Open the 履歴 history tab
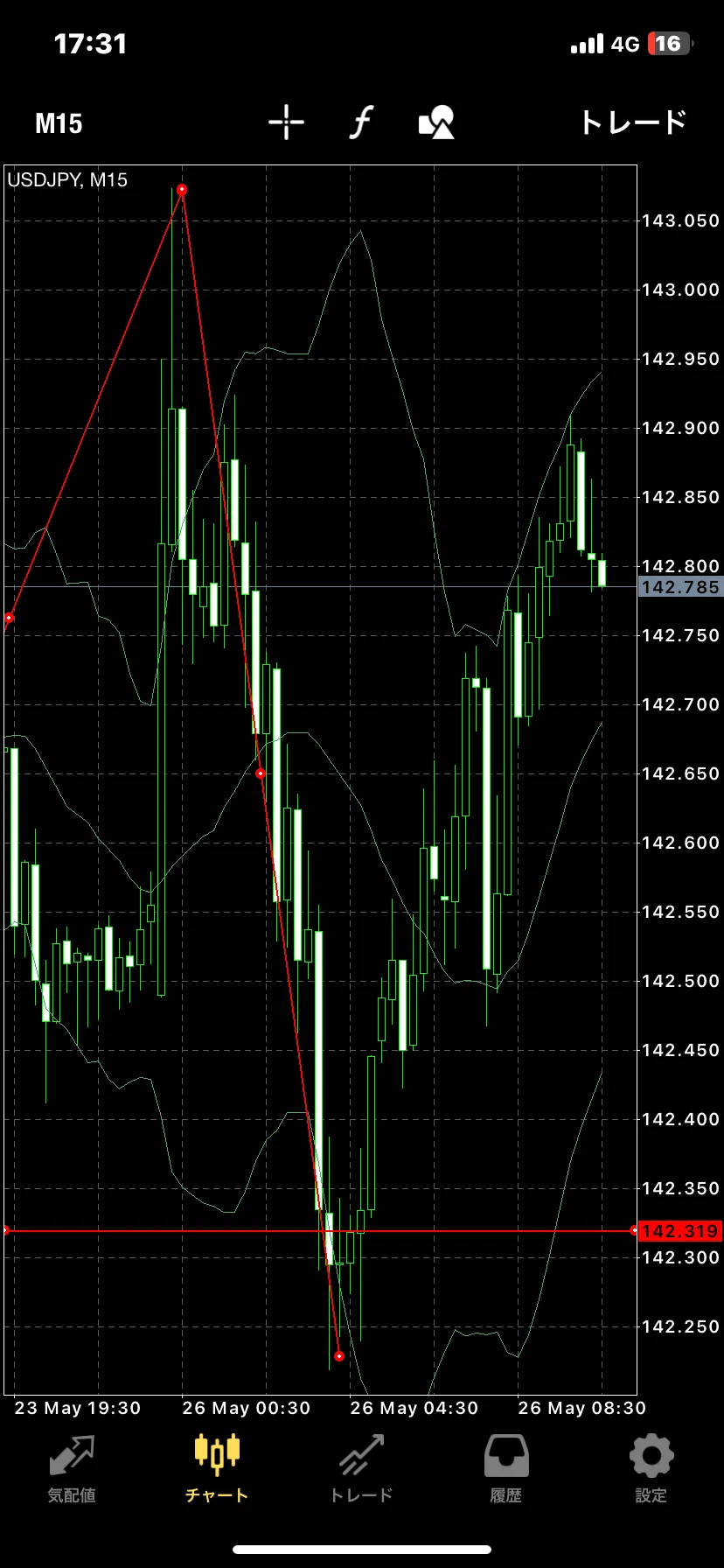724x1568 pixels. tap(506, 1469)
